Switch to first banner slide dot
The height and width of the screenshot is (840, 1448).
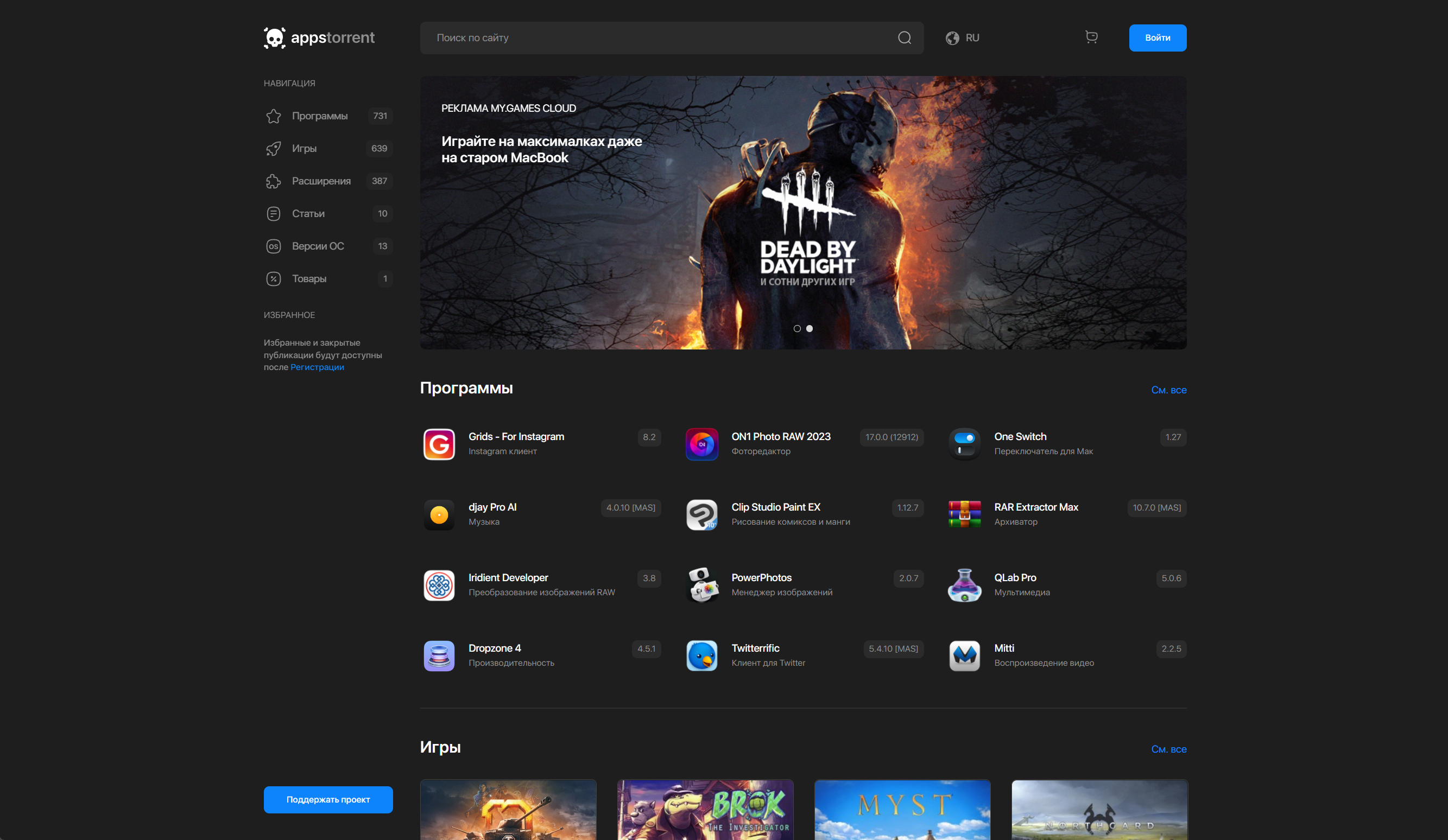pos(797,328)
